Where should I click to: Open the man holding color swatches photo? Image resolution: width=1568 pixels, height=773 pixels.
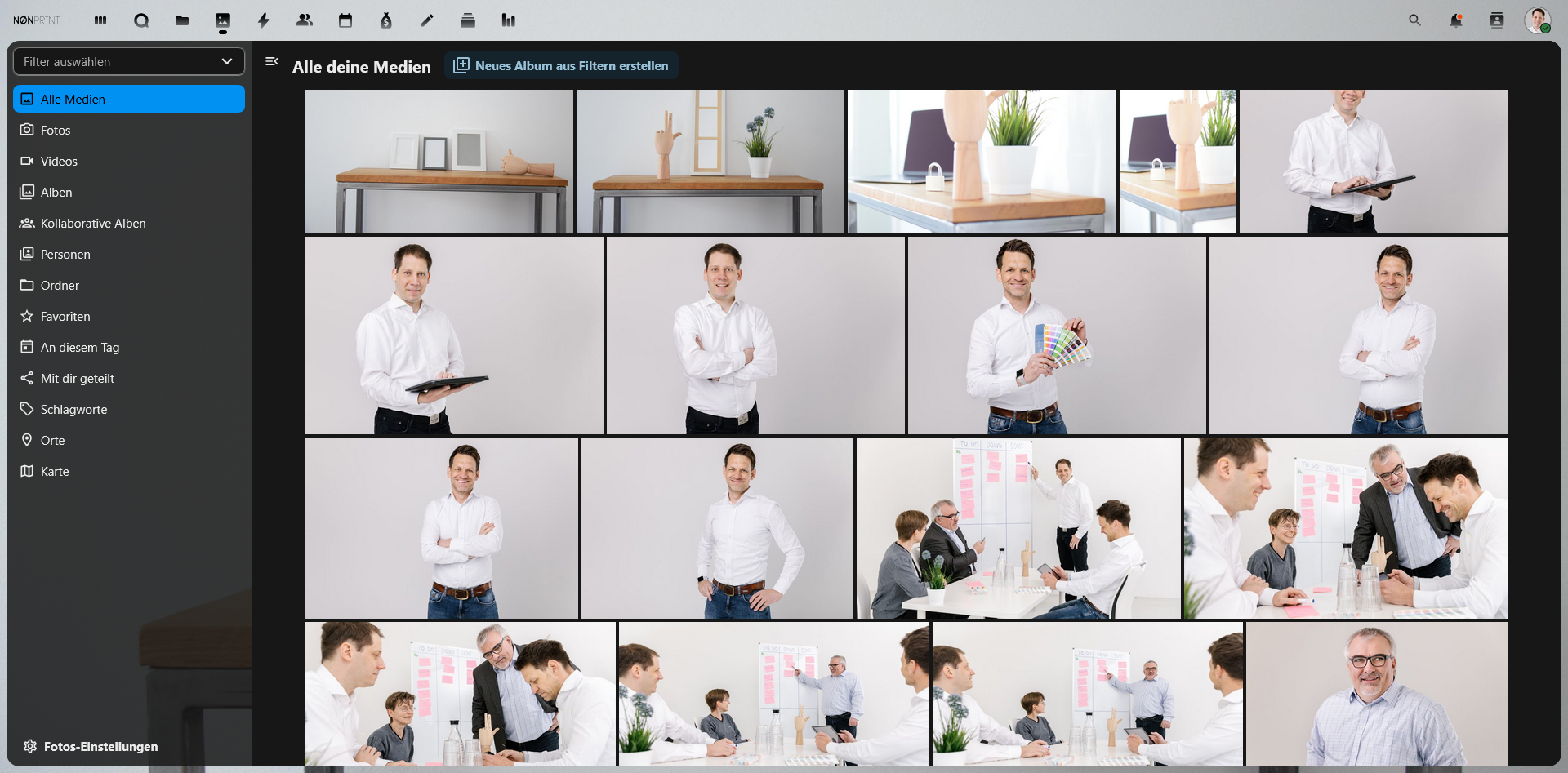[x=1056, y=335]
